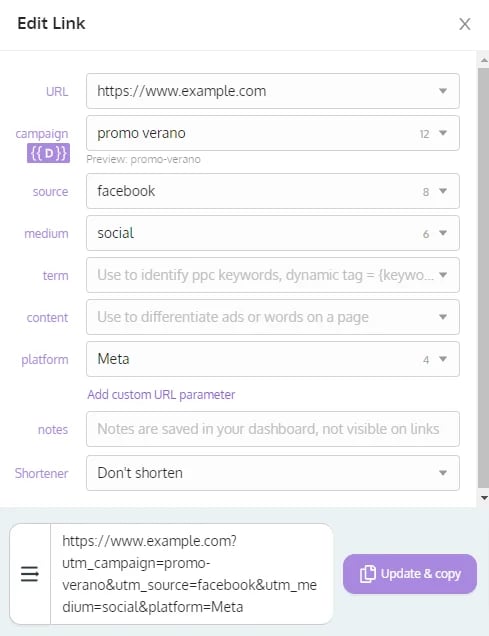The width and height of the screenshot is (489, 636).
Task: Focus the notes input field
Action: (272, 429)
